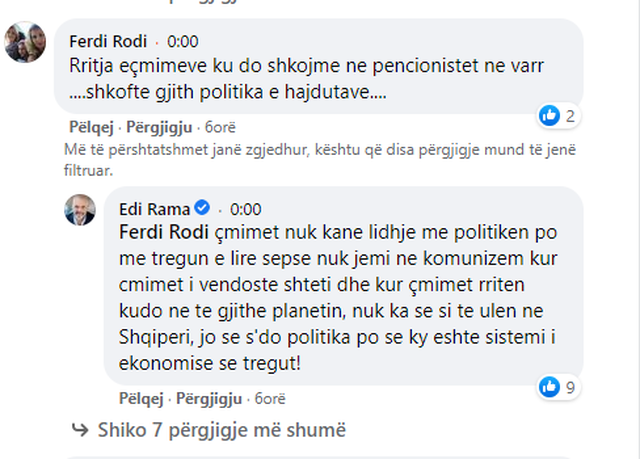Open the 9 reactions count on Edi Rama's reply
Screen dimensions: 640x459
pos(571,385)
